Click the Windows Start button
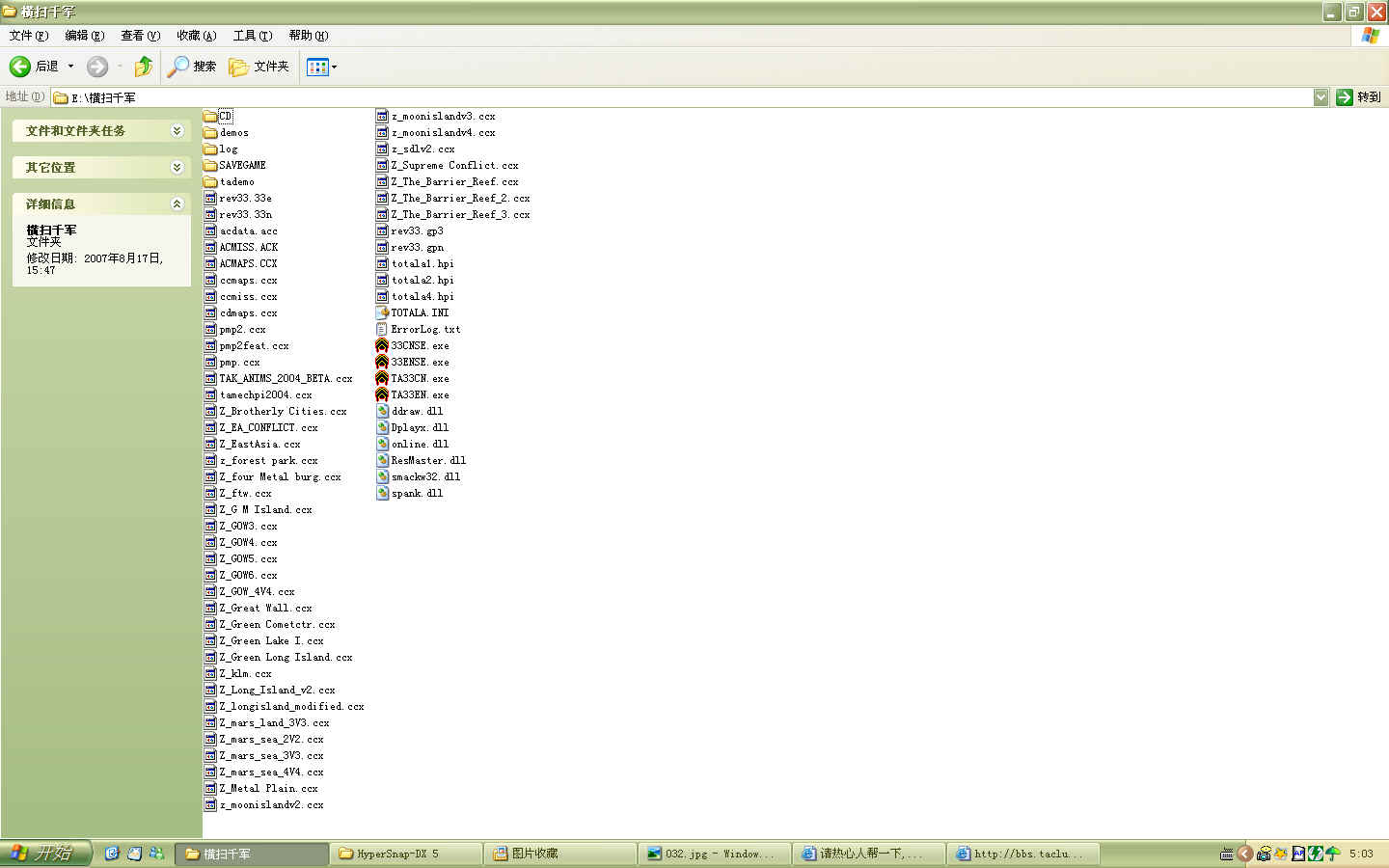1389x868 pixels. tap(45, 854)
